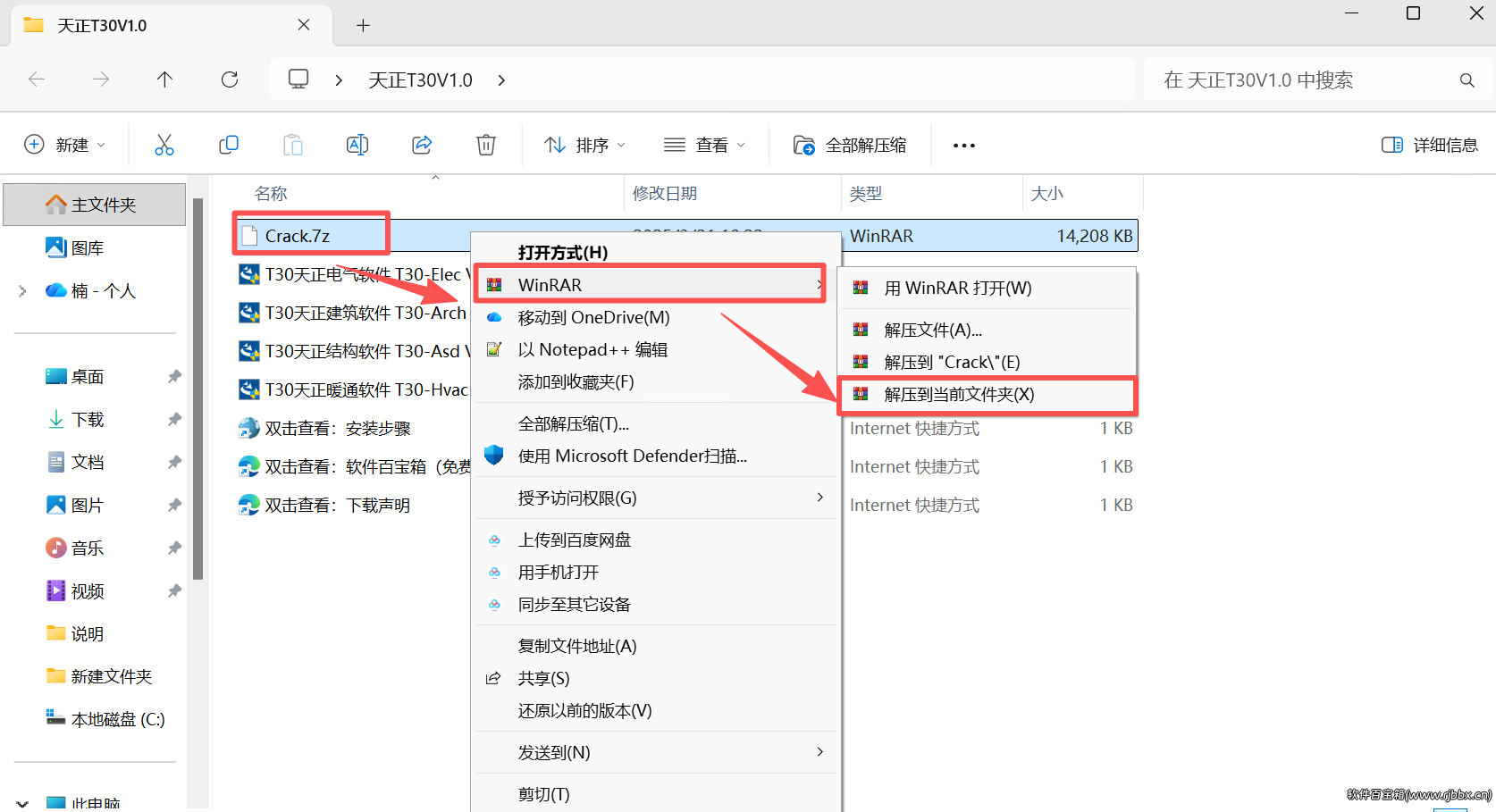The height and width of the screenshot is (812, 1496).
Task: Choose 共享(S) in context menu
Action: (x=656, y=678)
